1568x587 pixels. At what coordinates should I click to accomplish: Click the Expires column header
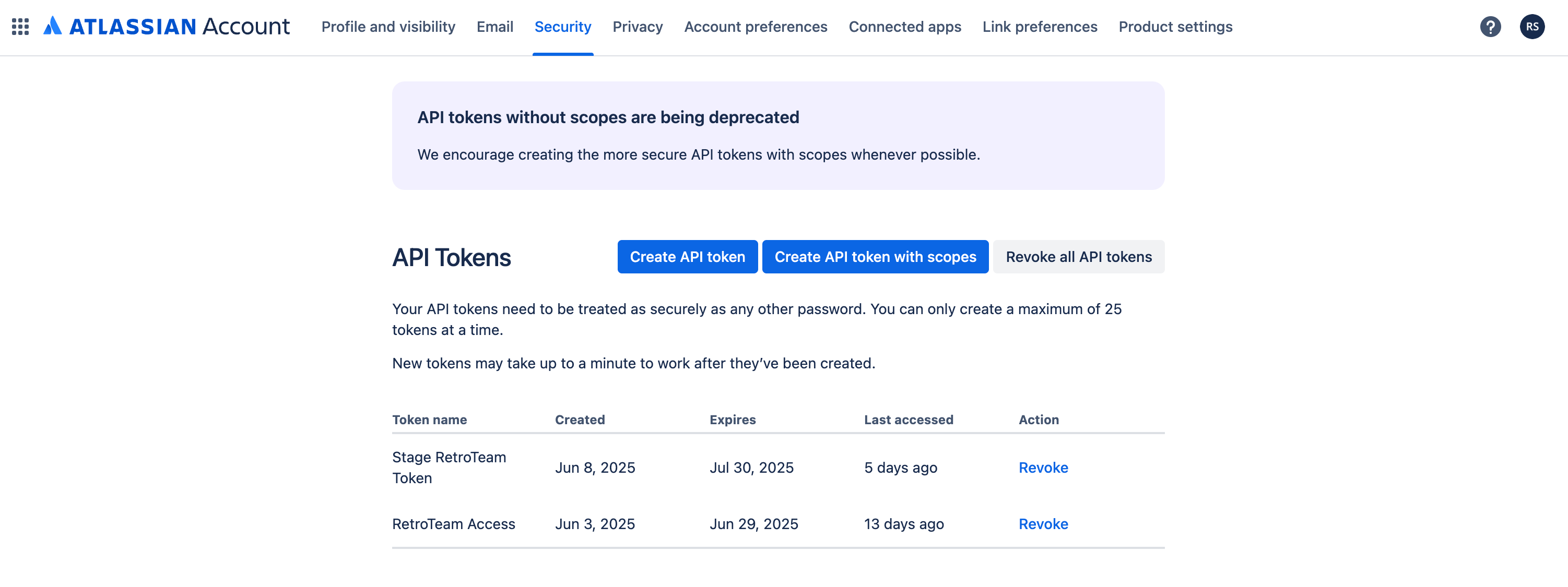tap(732, 420)
